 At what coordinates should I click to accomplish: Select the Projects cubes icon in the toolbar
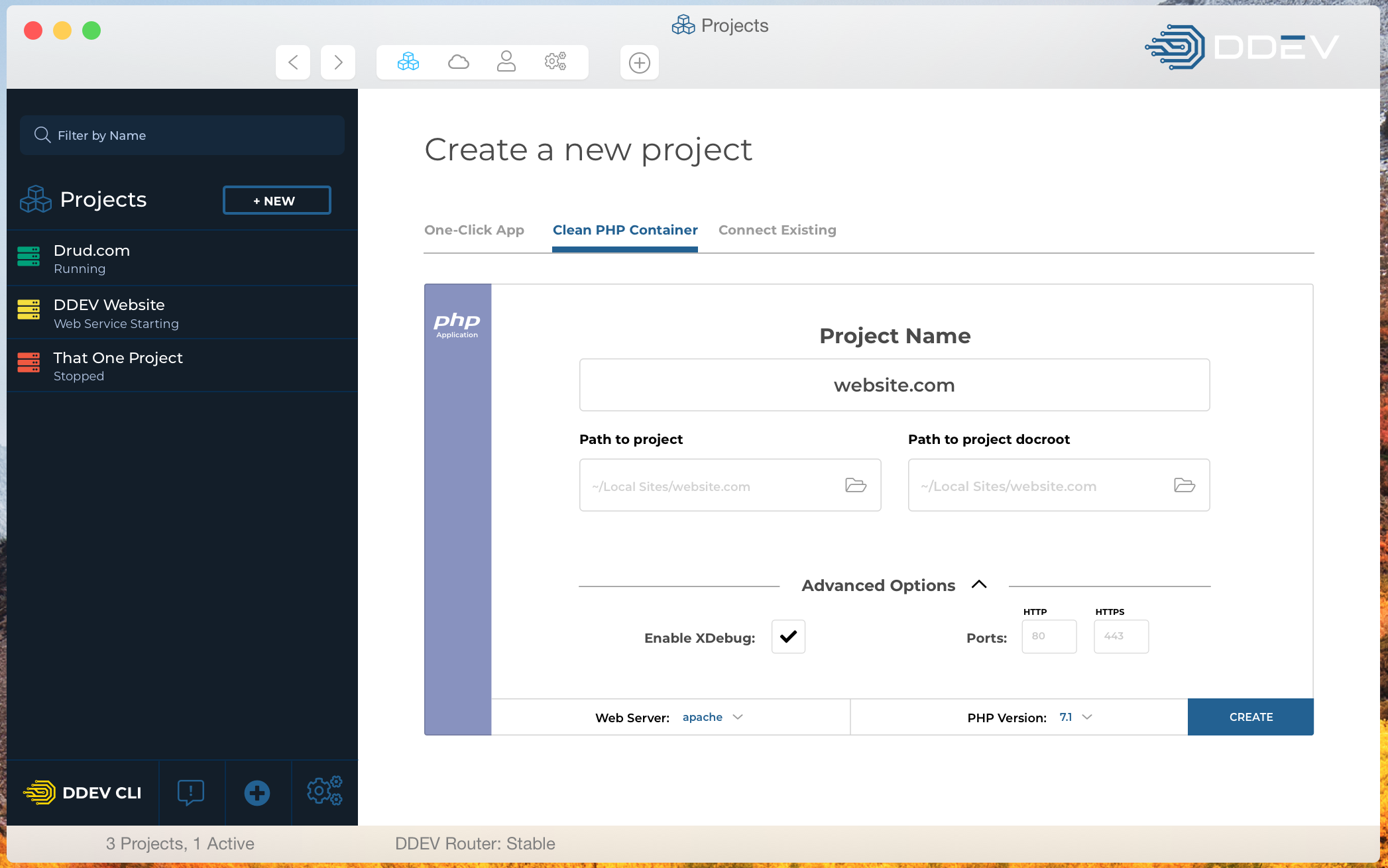[408, 62]
